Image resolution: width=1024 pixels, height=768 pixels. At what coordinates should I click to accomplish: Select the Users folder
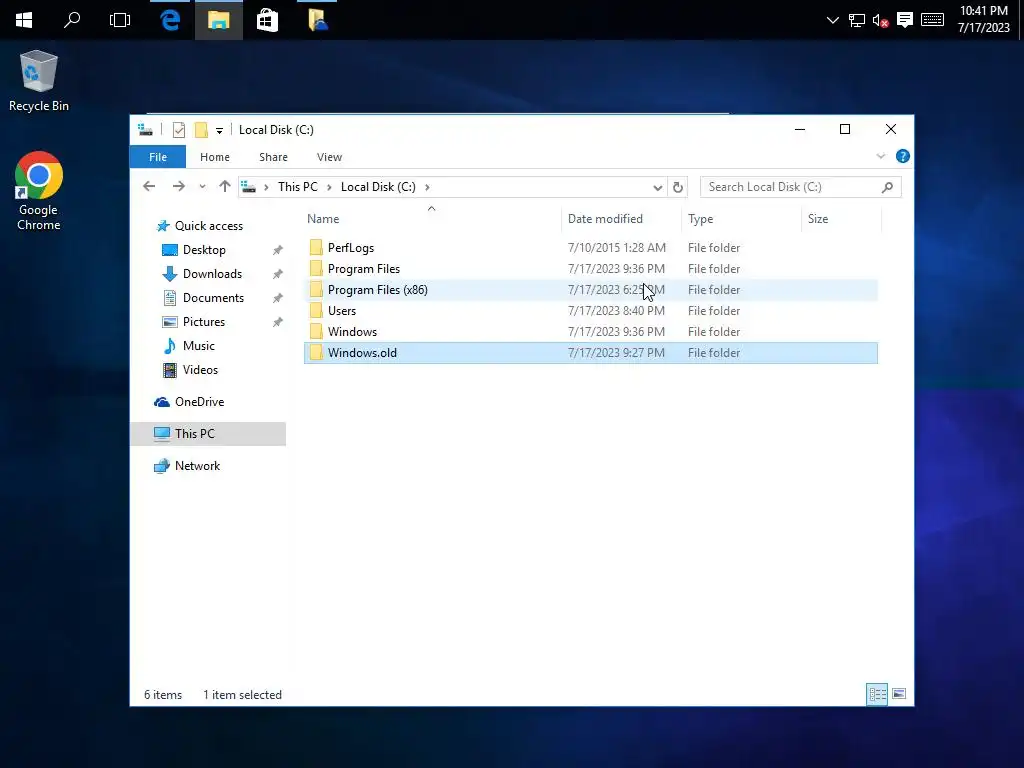[590, 310]
